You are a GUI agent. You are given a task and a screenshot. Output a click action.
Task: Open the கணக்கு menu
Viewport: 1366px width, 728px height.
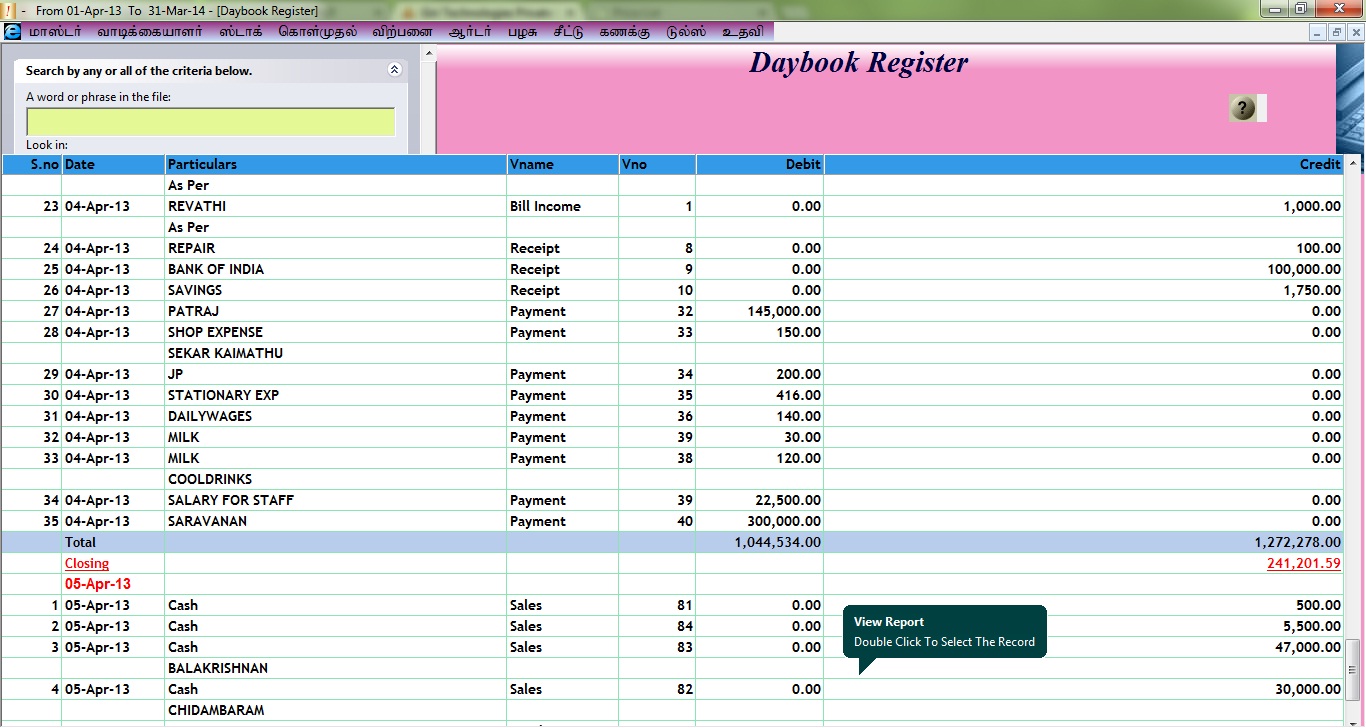pyautogui.click(x=624, y=31)
